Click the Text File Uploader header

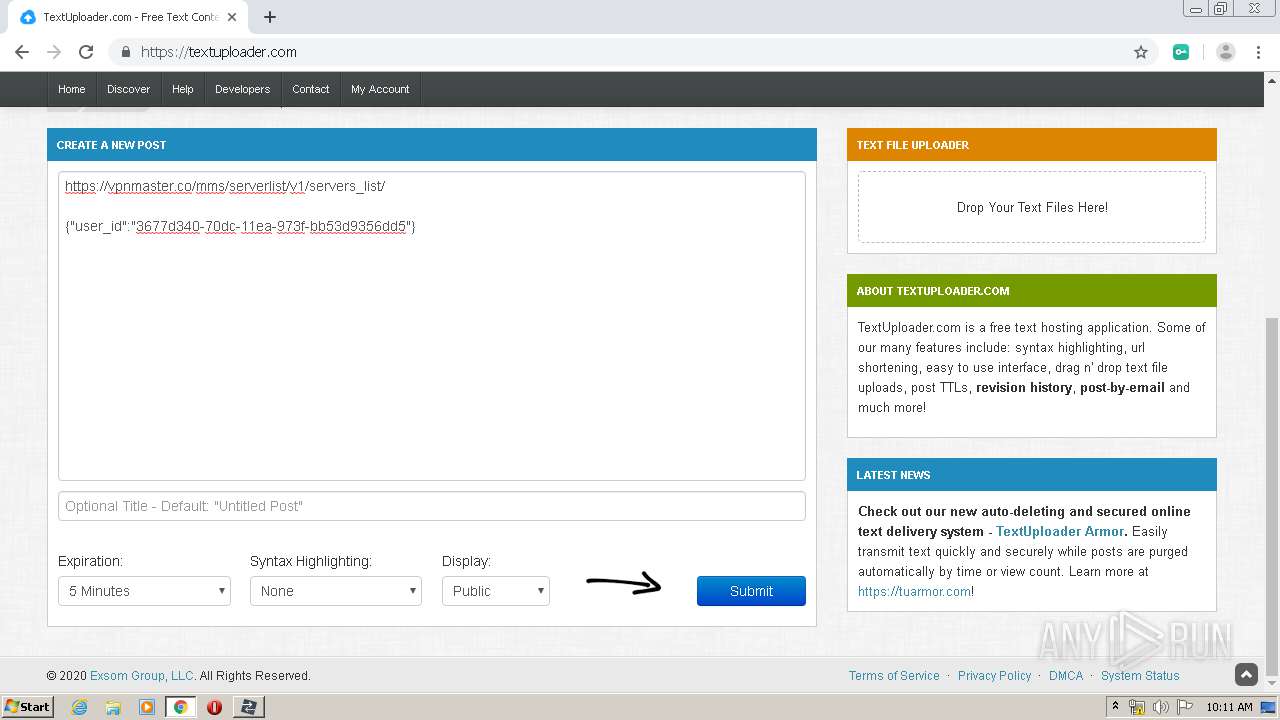1032,145
